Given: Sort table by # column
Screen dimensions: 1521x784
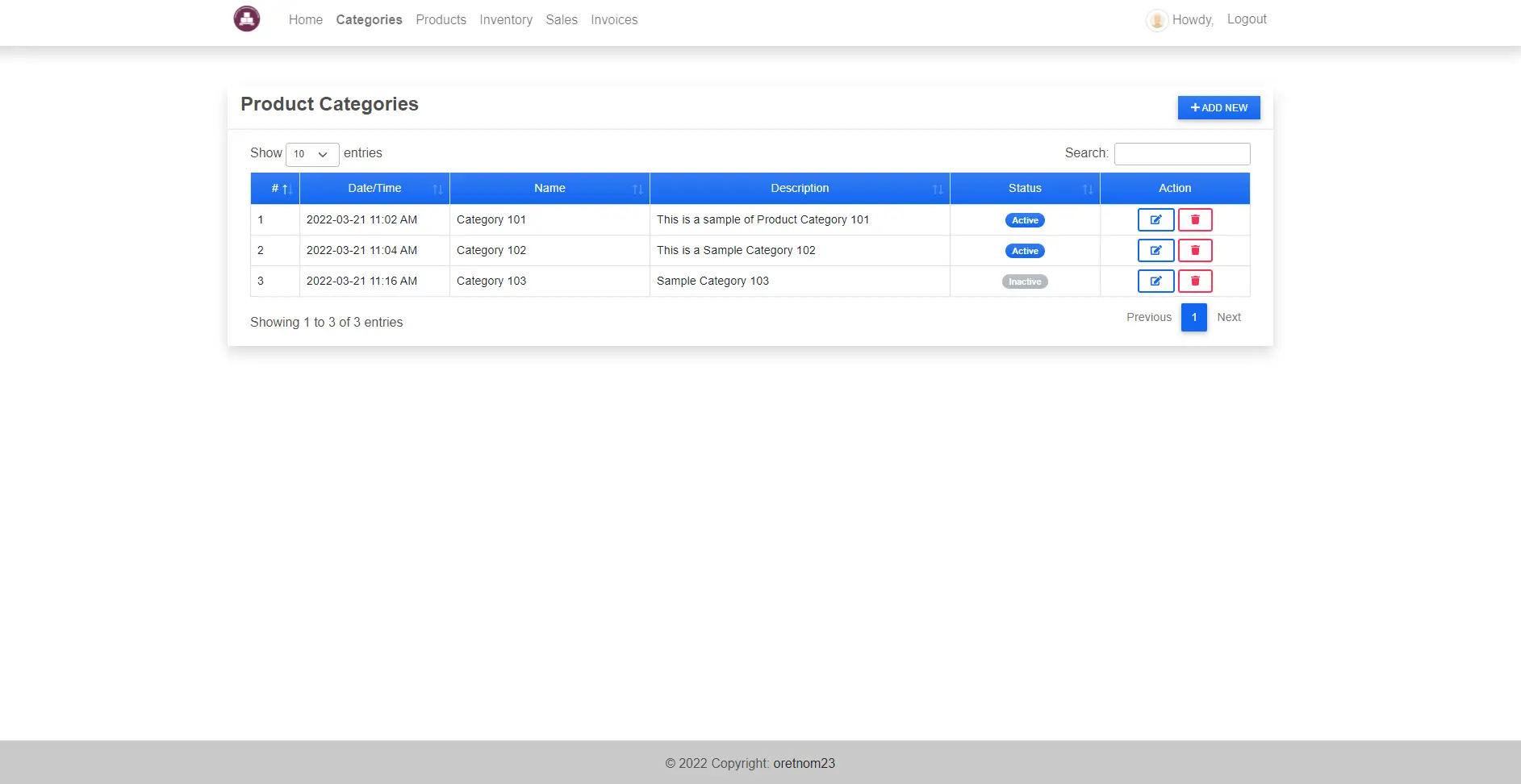Looking at the screenshot, I should point(275,188).
